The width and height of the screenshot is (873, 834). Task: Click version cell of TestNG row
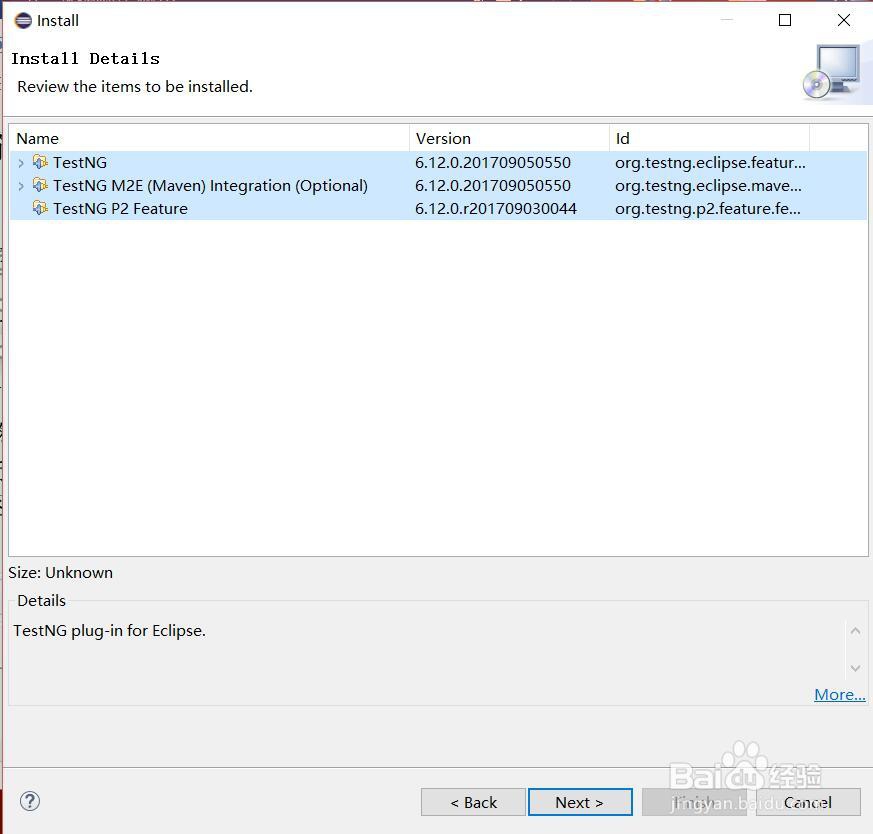pos(493,163)
